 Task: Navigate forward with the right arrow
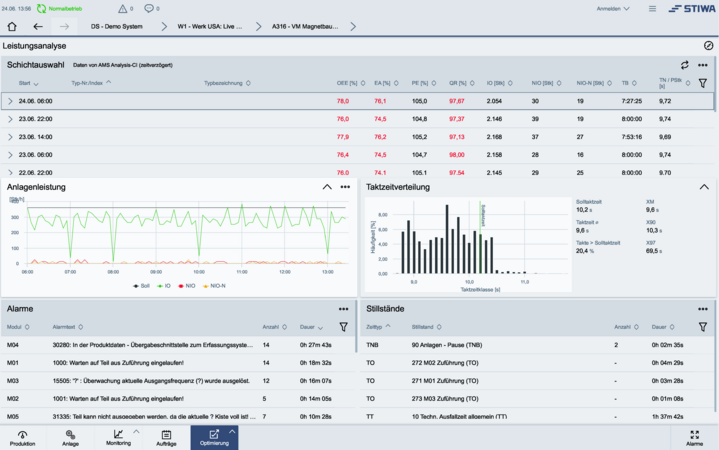click(x=64, y=27)
